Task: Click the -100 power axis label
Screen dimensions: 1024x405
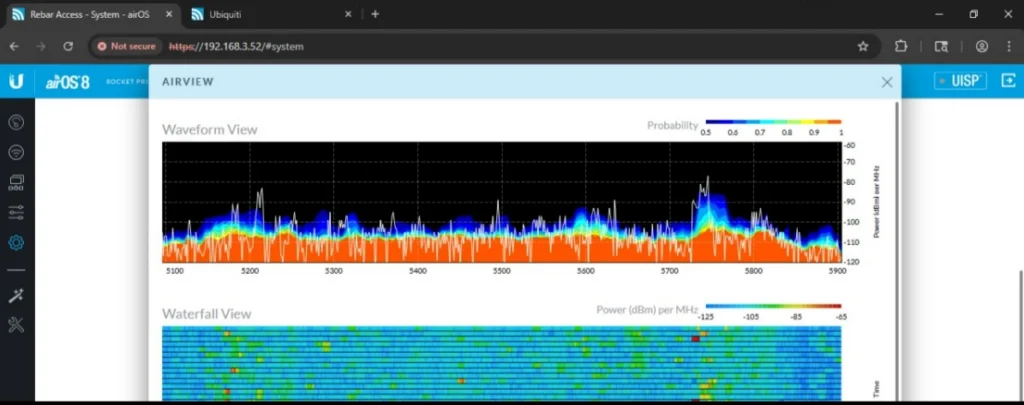Action: 852,222
